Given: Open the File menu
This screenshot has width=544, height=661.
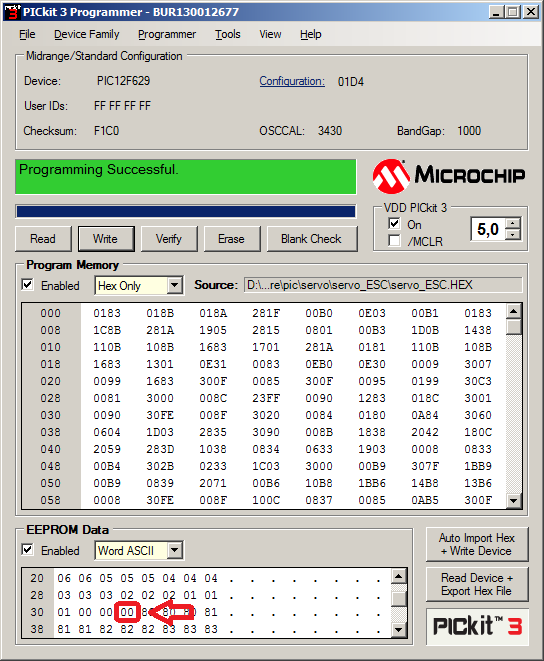Looking at the screenshot, I should tap(27, 34).
